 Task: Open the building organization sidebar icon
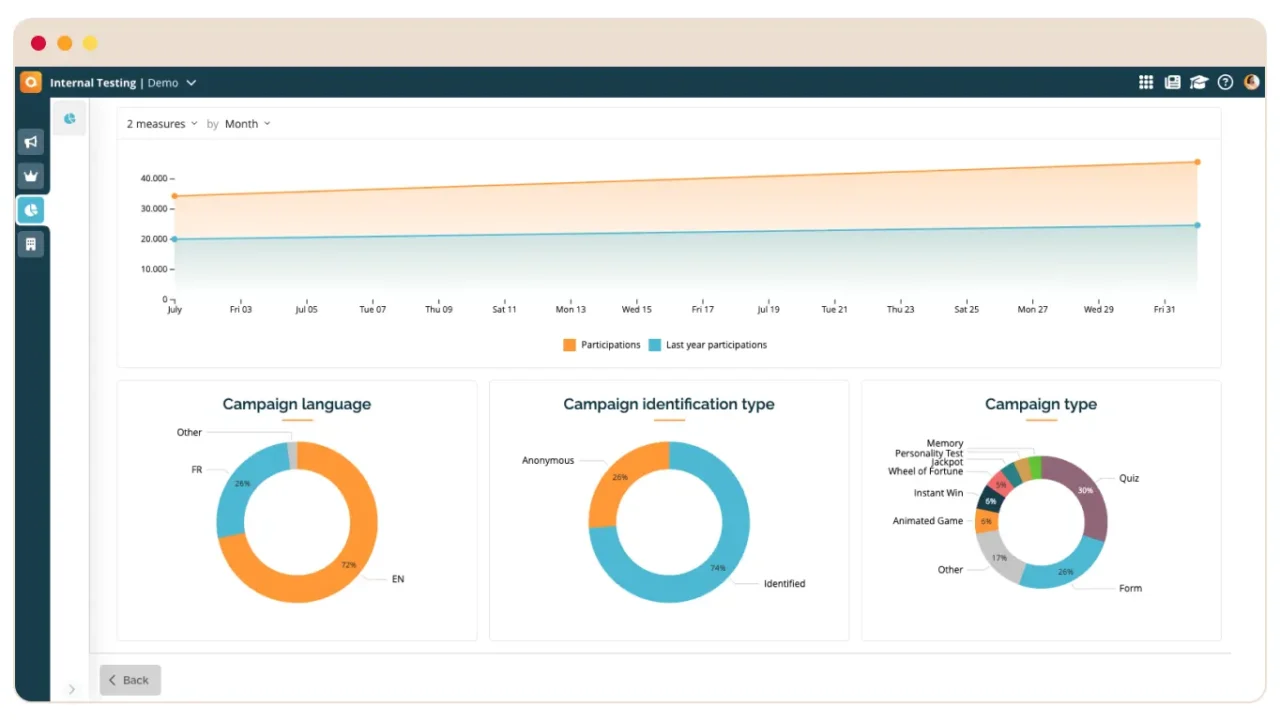coord(31,244)
